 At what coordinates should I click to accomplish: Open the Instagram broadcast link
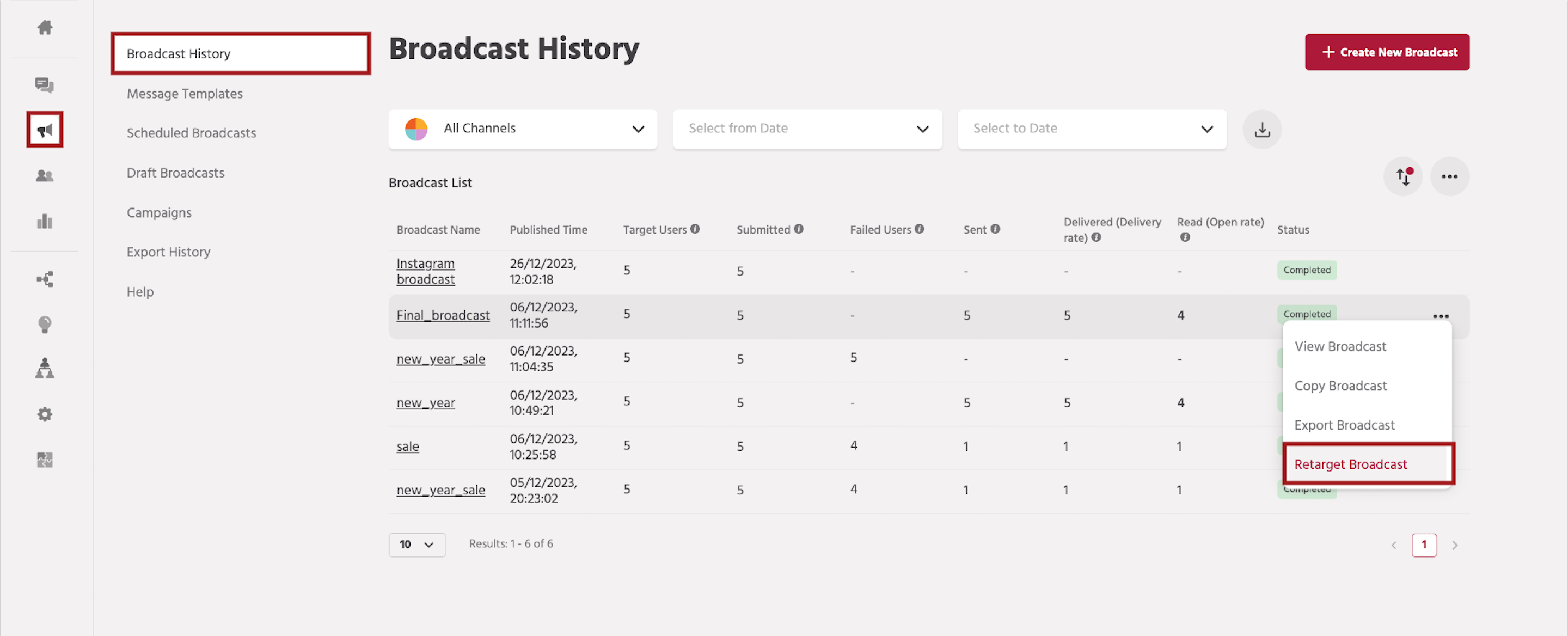(x=425, y=271)
